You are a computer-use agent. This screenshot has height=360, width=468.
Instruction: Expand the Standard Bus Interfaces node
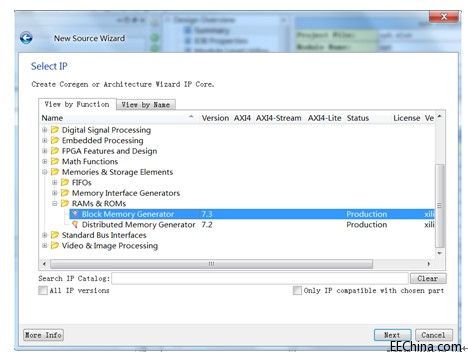45,235
